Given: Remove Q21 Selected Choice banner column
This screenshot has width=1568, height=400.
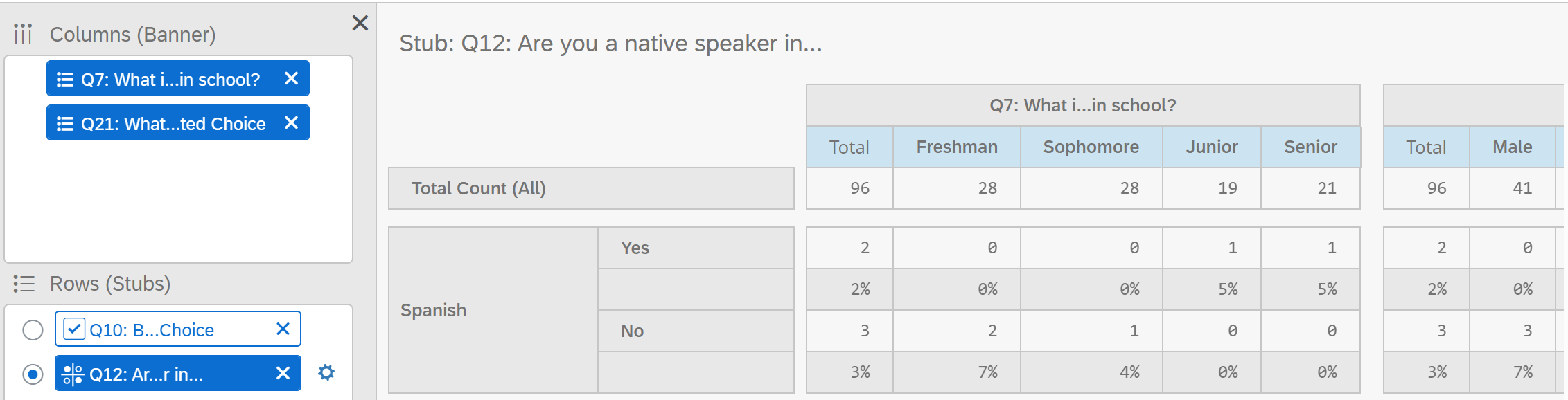Looking at the screenshot, I should pos(291,122).
